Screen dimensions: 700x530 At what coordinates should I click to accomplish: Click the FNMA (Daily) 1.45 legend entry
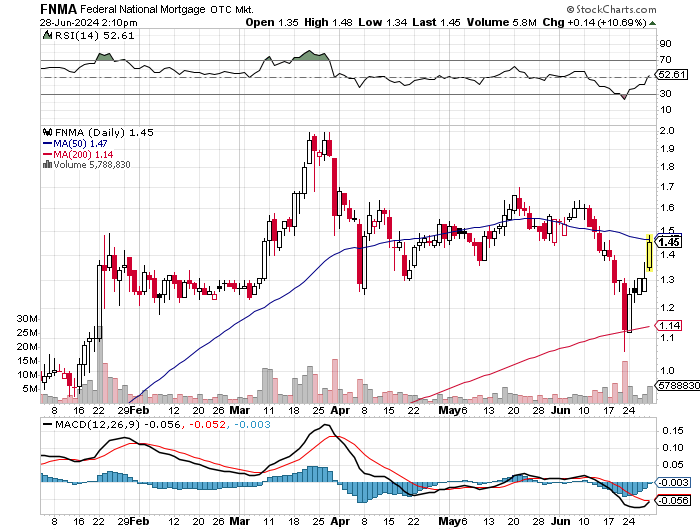tap(104, 133)
